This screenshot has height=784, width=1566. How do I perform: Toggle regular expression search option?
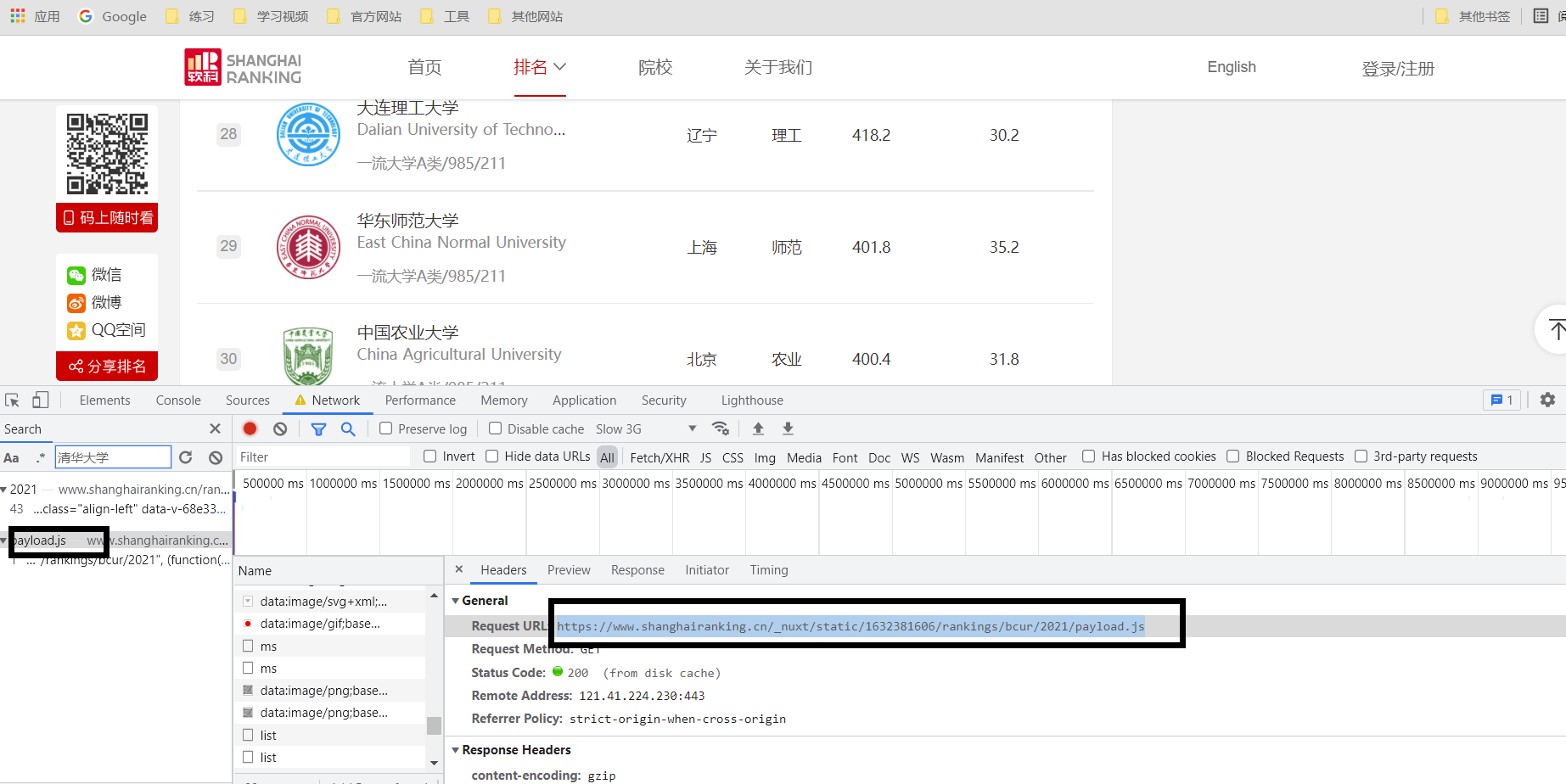[x=40, y=457]
